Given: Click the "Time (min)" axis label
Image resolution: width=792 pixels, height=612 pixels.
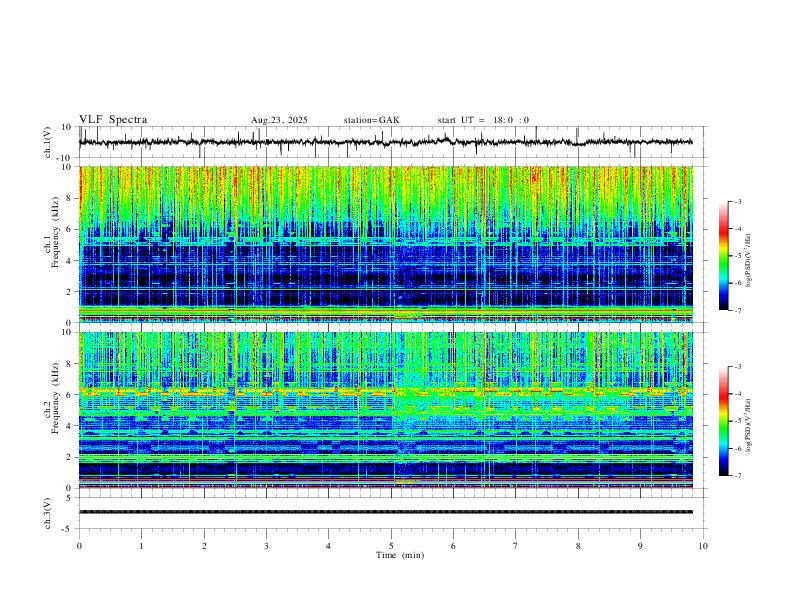Looking at the screenshot, I should click(x=400, y=555).
